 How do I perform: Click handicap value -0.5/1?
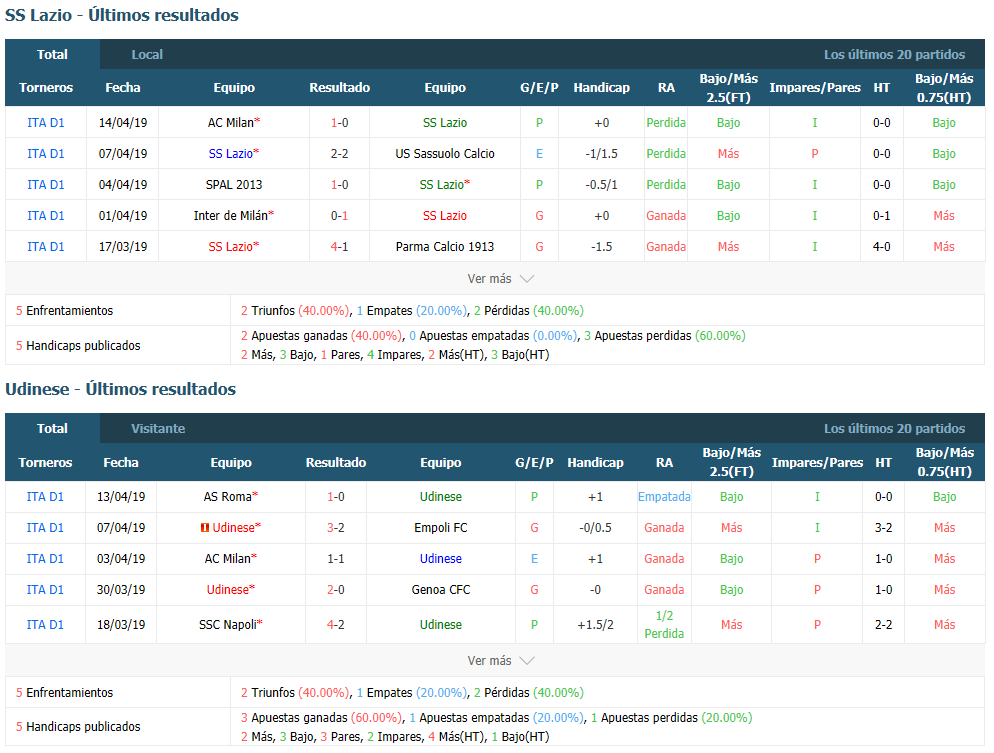click(602, 185)
